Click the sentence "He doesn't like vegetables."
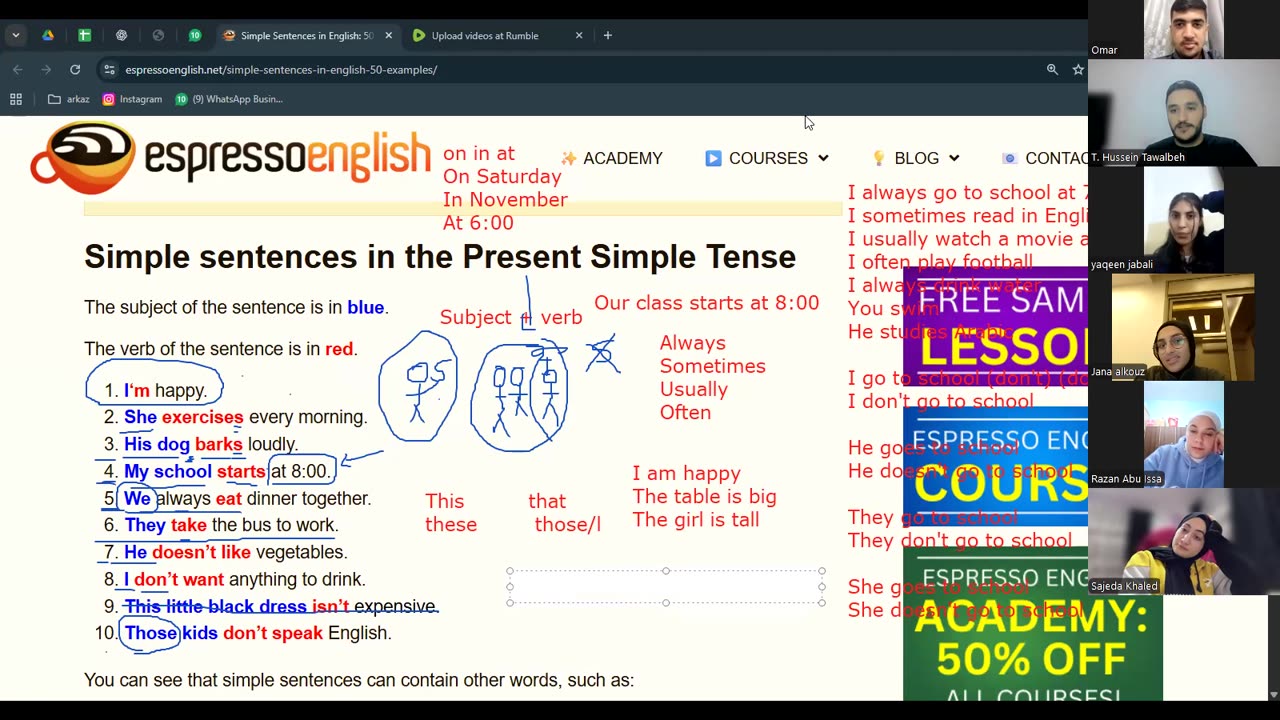The image size is (1280, 720). 235,552
